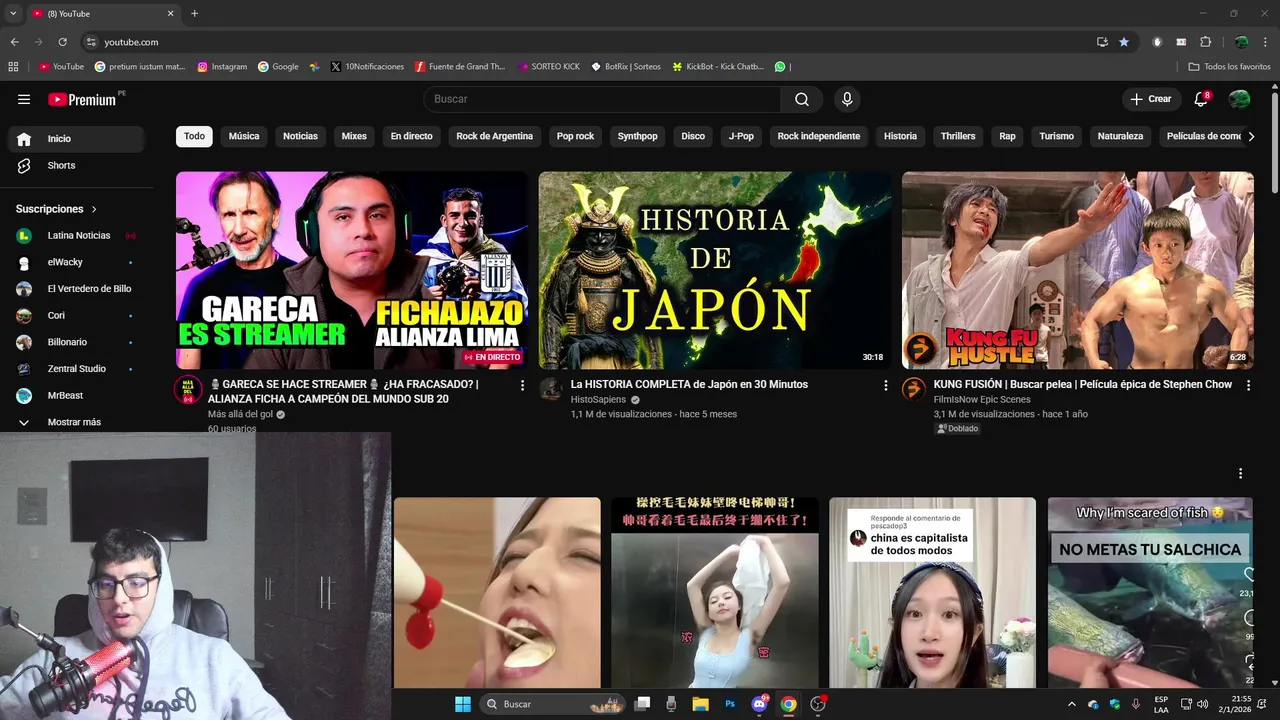Select the Historia filter chip

coord(900,136)
